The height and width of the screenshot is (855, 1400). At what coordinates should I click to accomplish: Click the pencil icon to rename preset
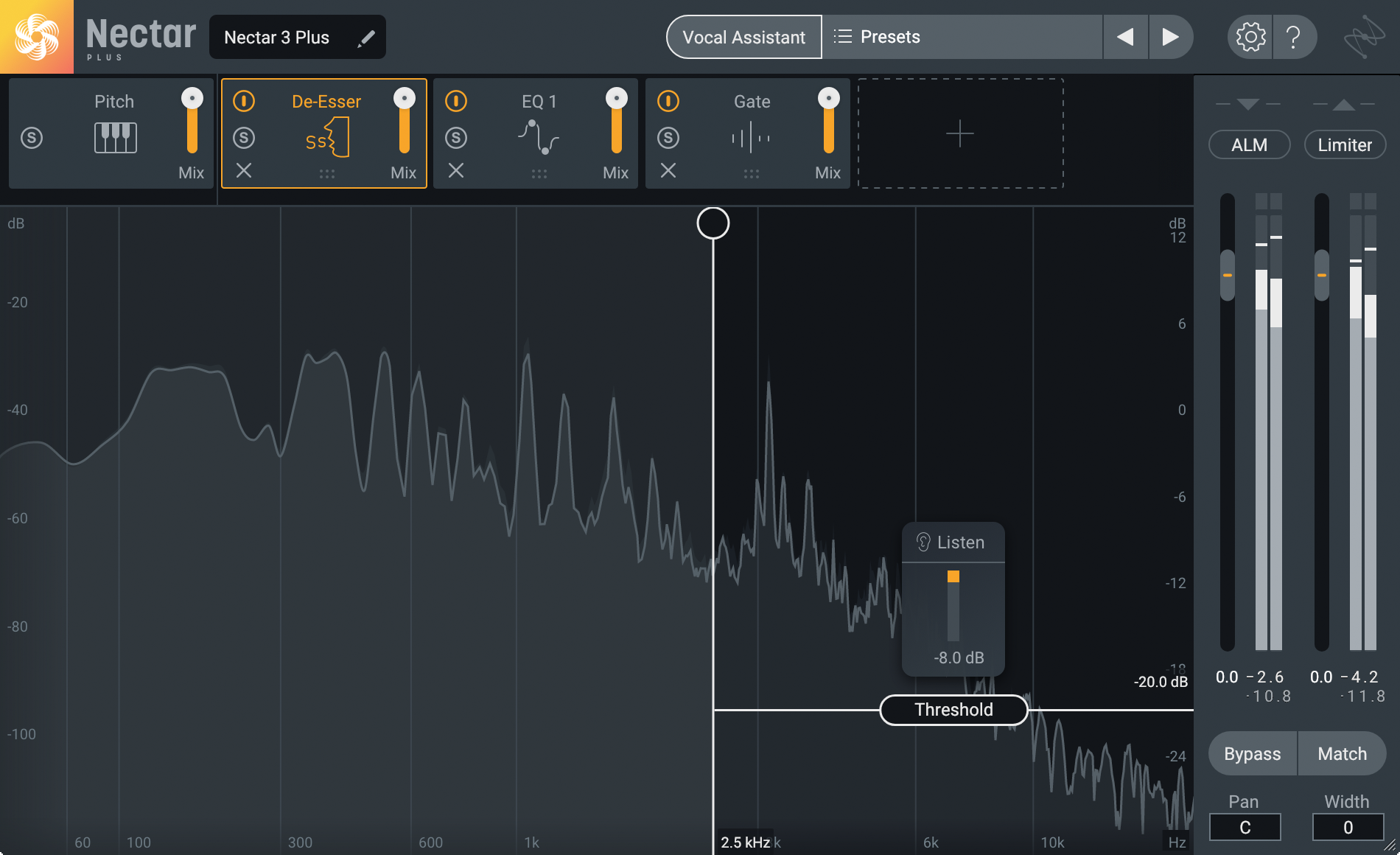(x=365, y=38)
